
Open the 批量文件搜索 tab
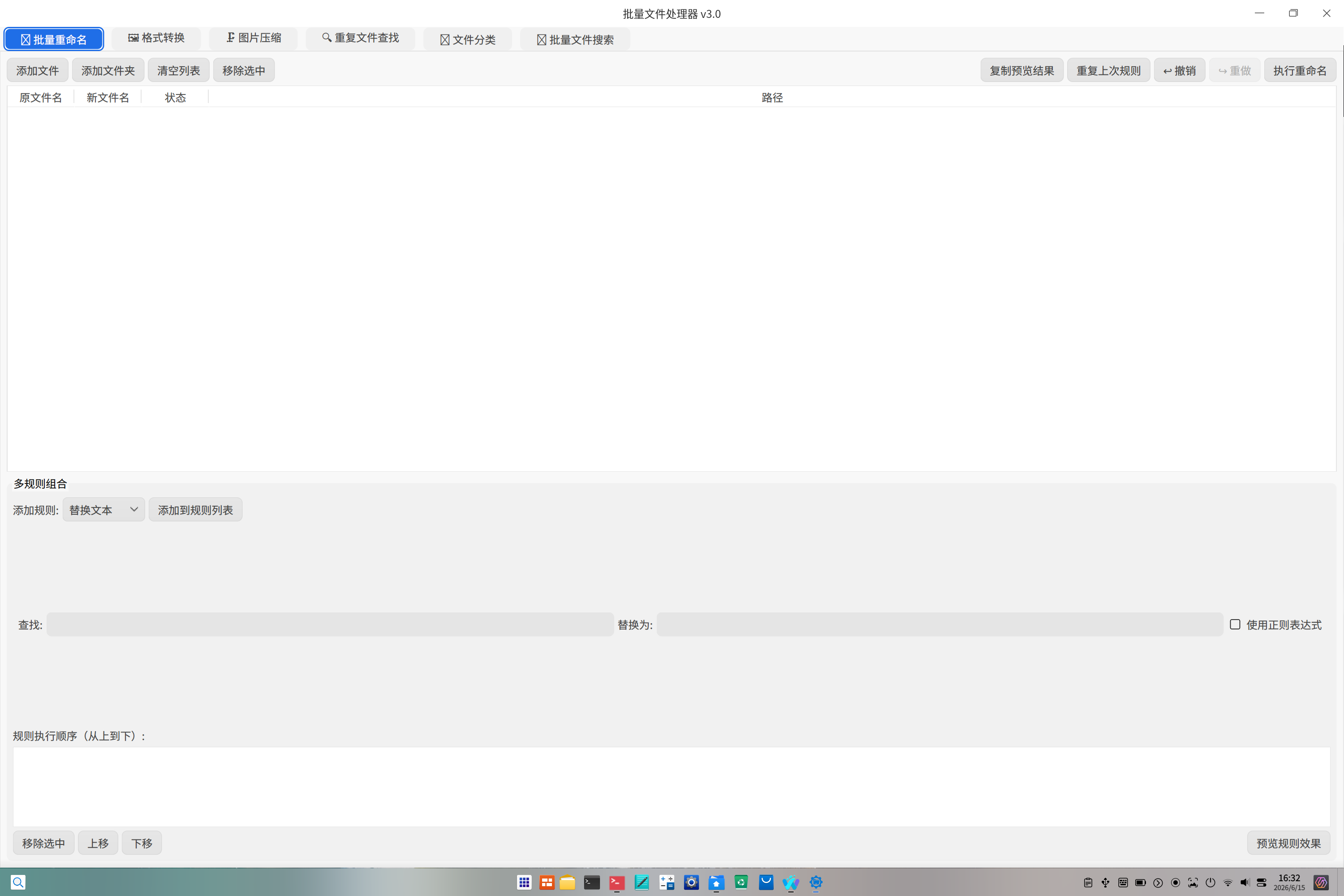pyautogui.click(x=575, y=39)
